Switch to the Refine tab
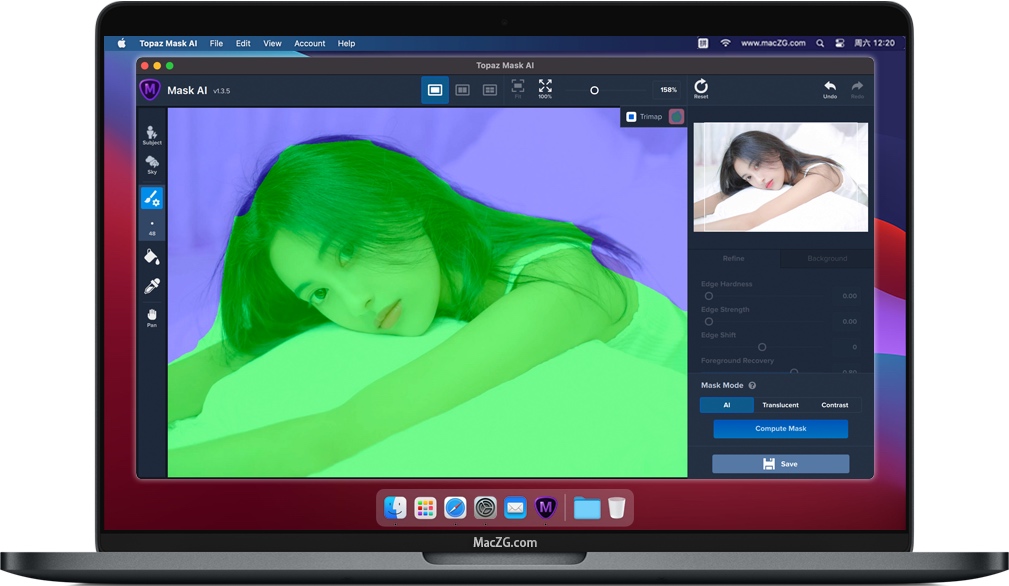This screenshot has height=586, width=1009. coord(733,258)
